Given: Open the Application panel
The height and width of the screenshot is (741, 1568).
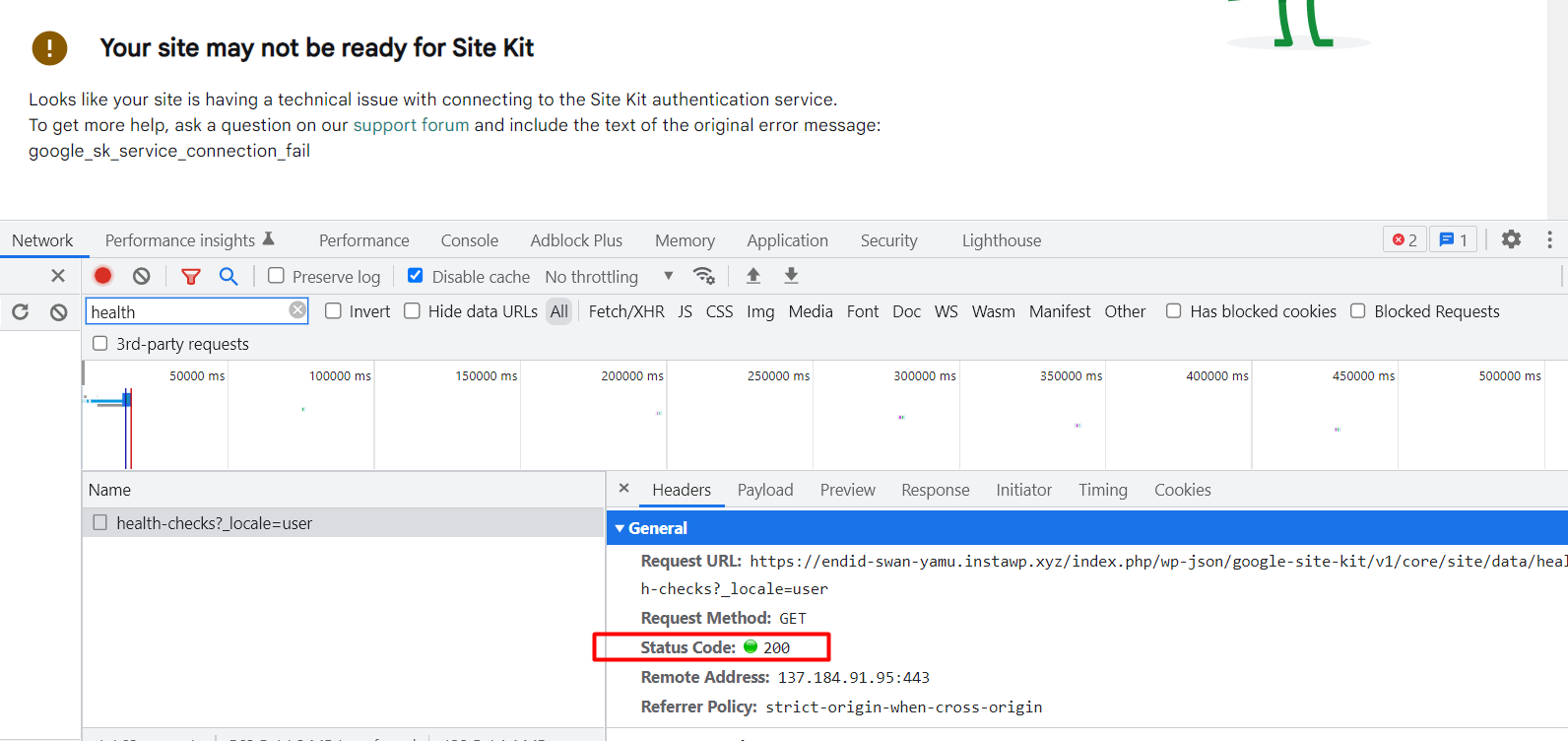Looking at the screenshot, I should 788,240.
